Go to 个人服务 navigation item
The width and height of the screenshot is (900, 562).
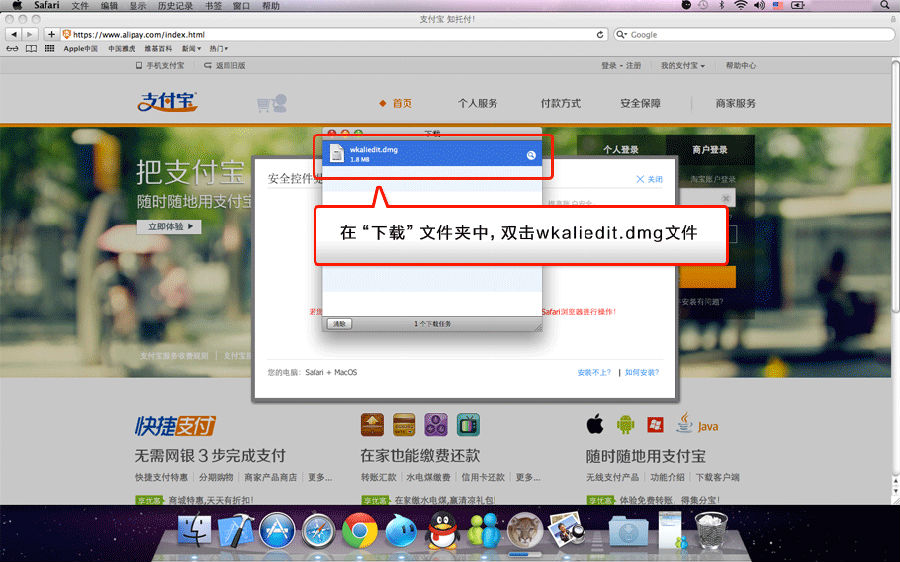[x=478, y=103]
